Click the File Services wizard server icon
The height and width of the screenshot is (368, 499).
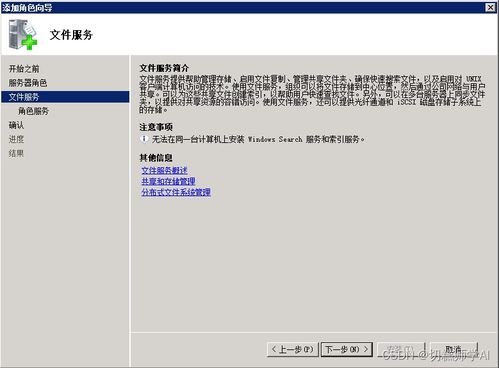tap(23, 35)
